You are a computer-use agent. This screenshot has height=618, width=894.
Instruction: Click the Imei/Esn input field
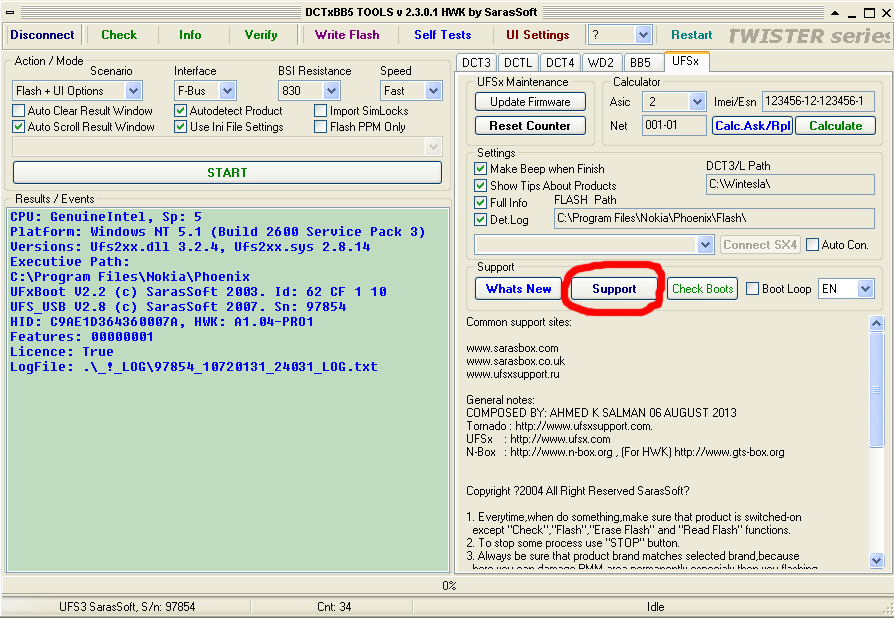pos(818,101)
